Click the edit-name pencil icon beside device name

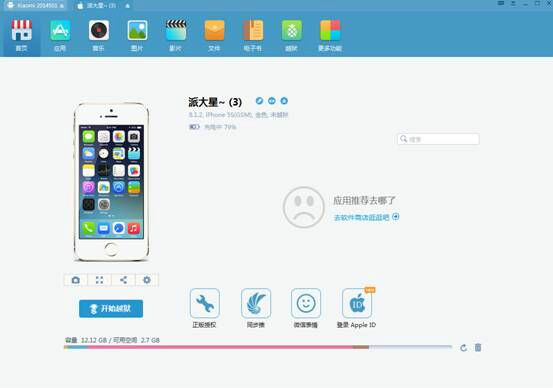pos(259,101)
